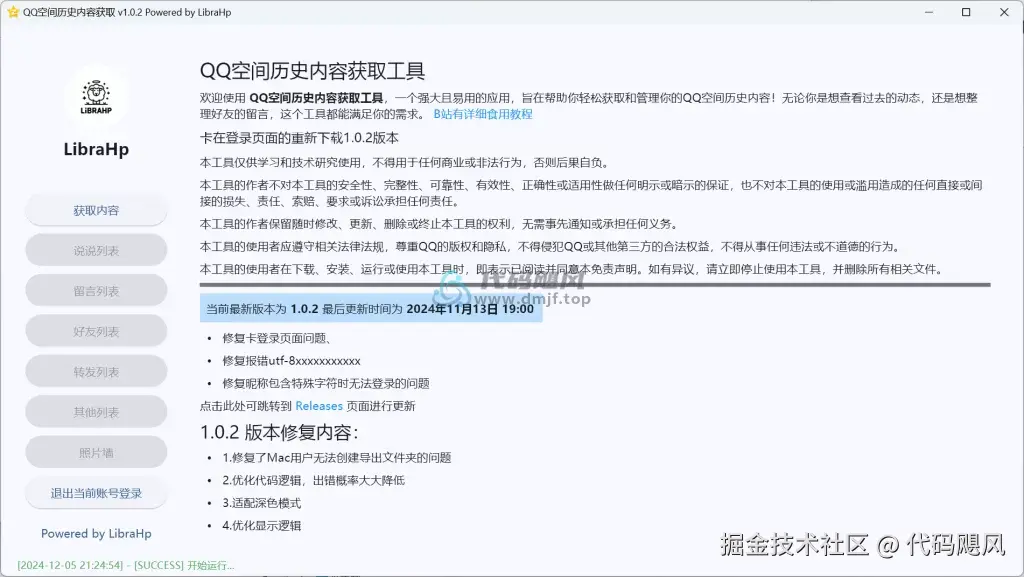The height and width of the screenshot is (577, 1024).
Task: Open the 留言列表 sidebar button
Action: (x=96, y=291)
